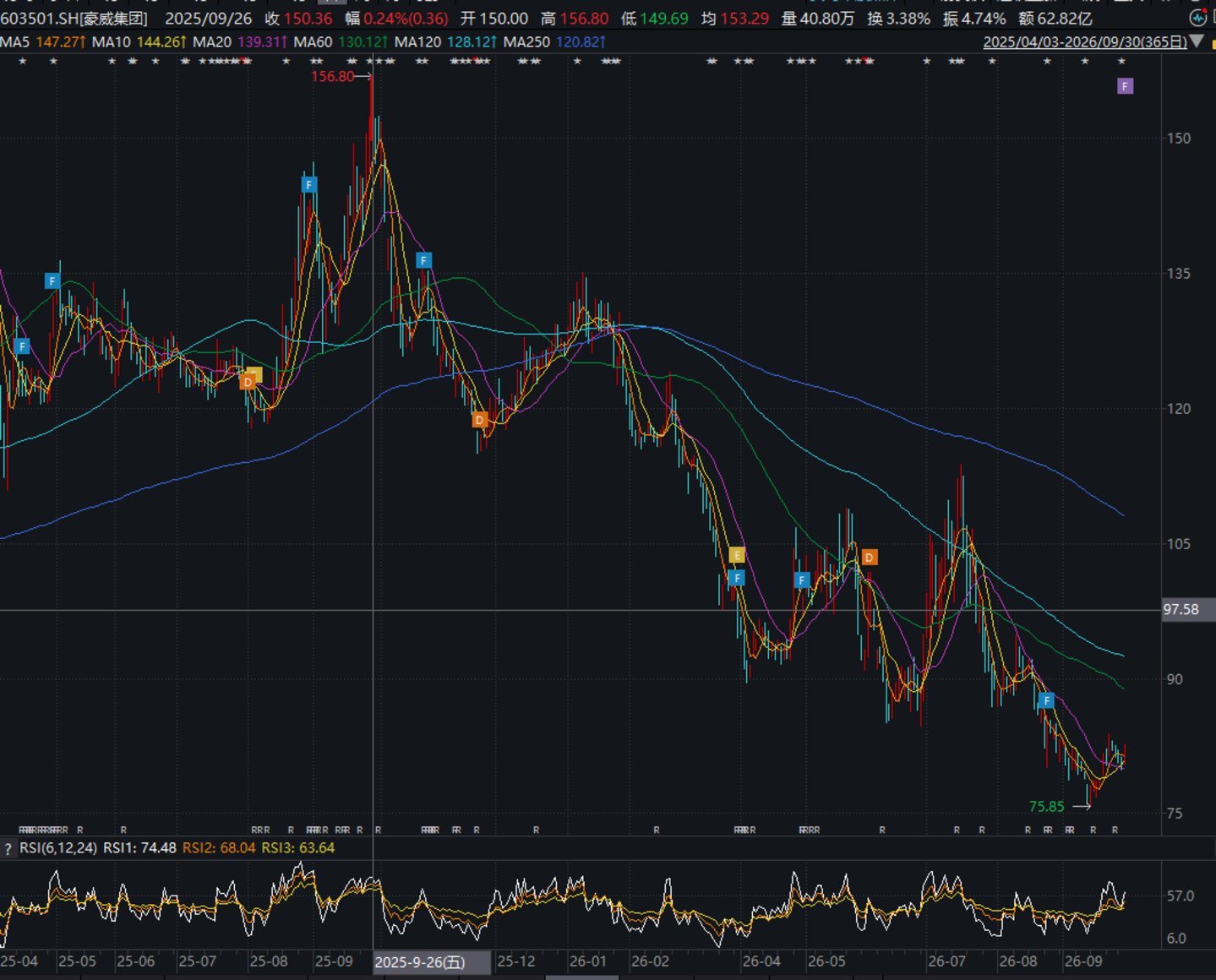
Task: Select the MA60 130.12 moving average label
Action: coord(340,41)
